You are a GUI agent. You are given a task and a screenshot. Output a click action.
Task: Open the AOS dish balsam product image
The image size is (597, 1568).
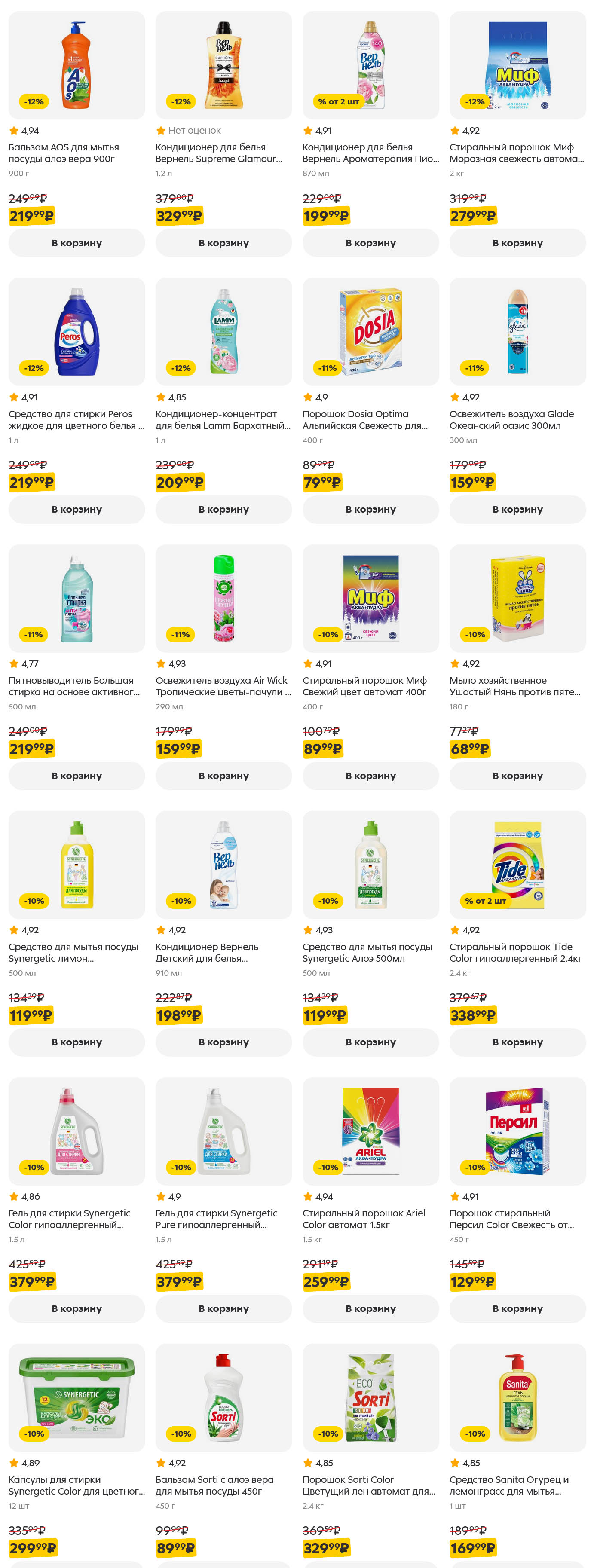click(76, 65)
